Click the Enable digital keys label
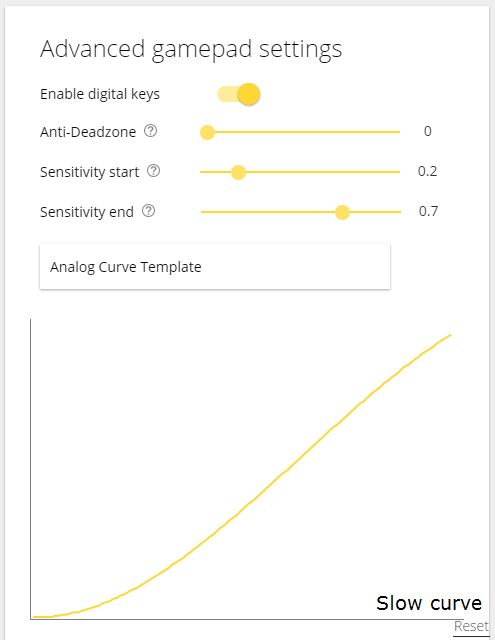 click(x=100, y=94)
